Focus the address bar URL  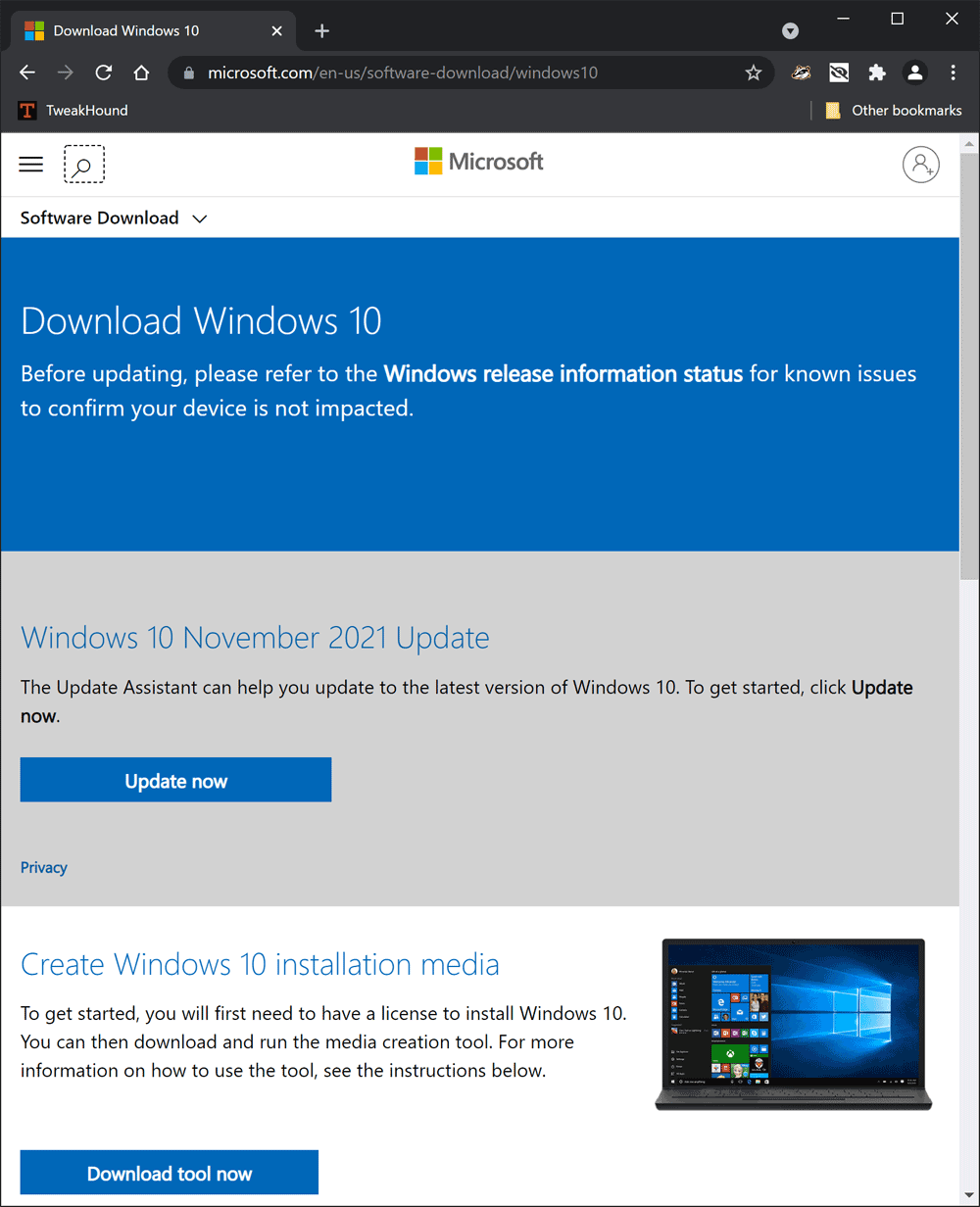(x=403, y=72)
